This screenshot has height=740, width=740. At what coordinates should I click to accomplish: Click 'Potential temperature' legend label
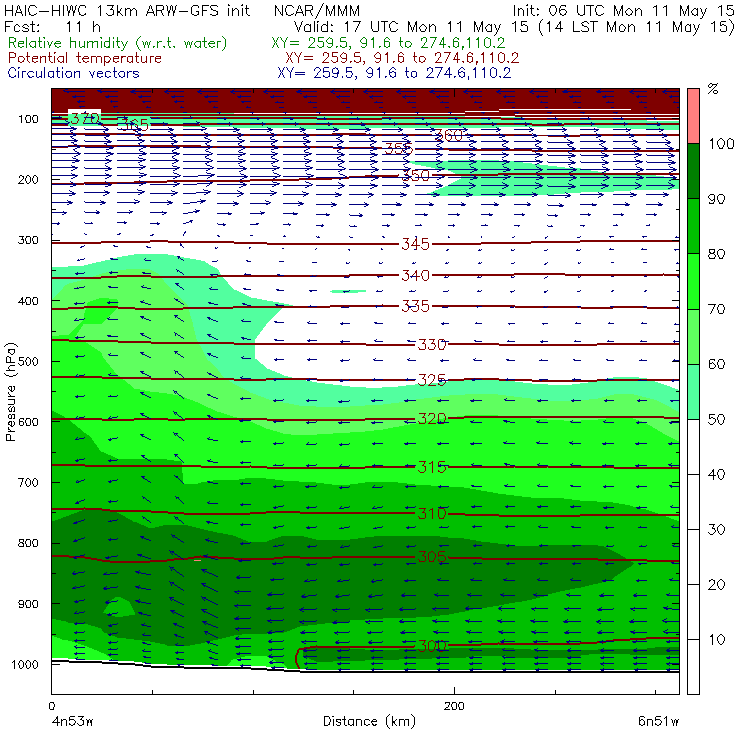[84, 58]
